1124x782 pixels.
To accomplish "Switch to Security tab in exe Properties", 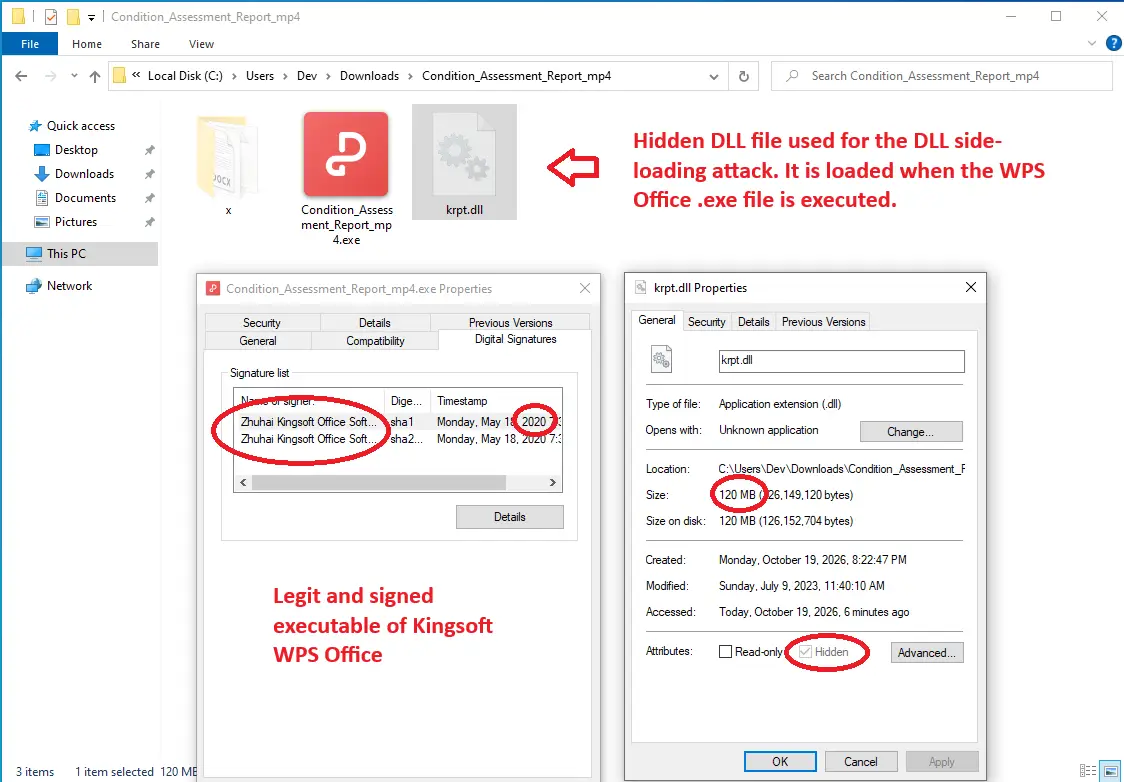I will click(262, 323).
